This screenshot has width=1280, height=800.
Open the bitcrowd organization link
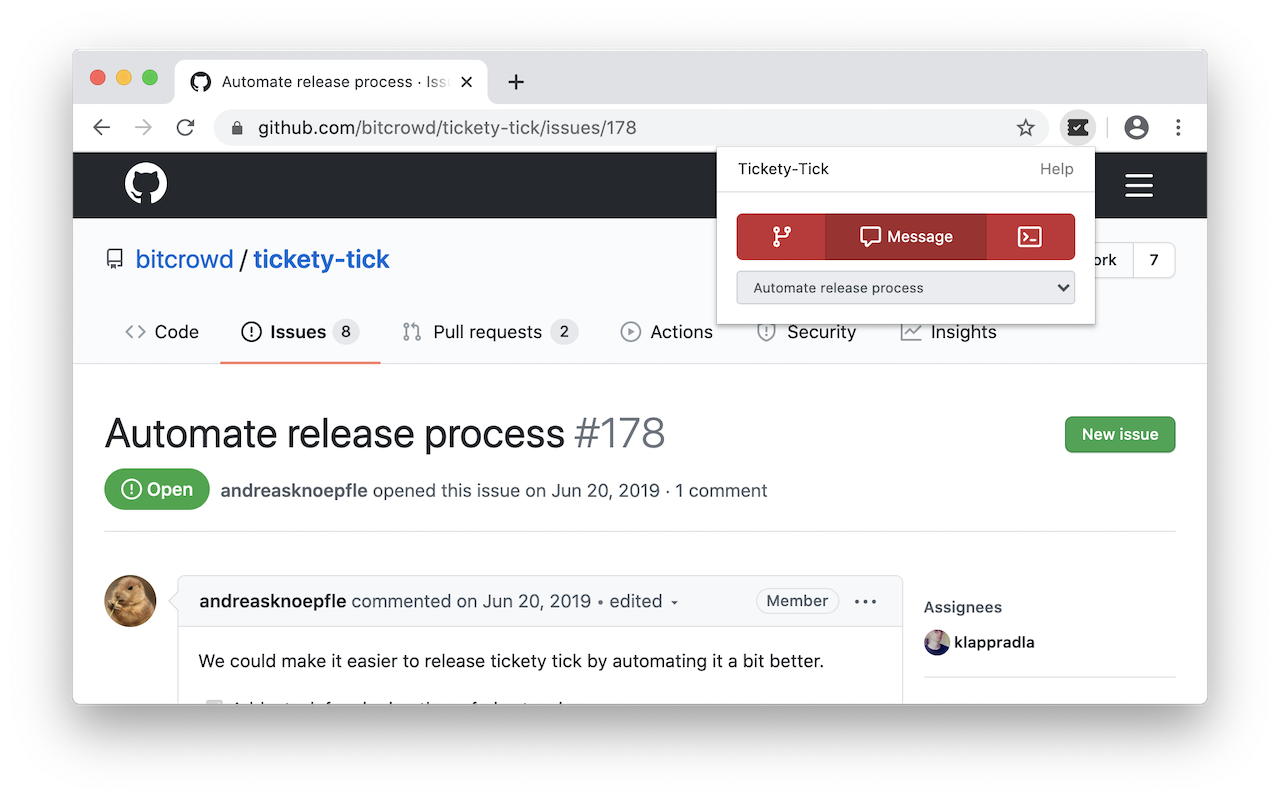(x=184, y=260)
